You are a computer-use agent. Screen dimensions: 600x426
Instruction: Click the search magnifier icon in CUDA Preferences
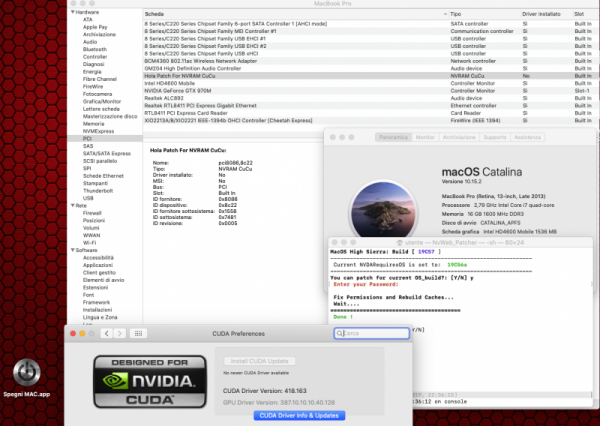coord(339,333)
